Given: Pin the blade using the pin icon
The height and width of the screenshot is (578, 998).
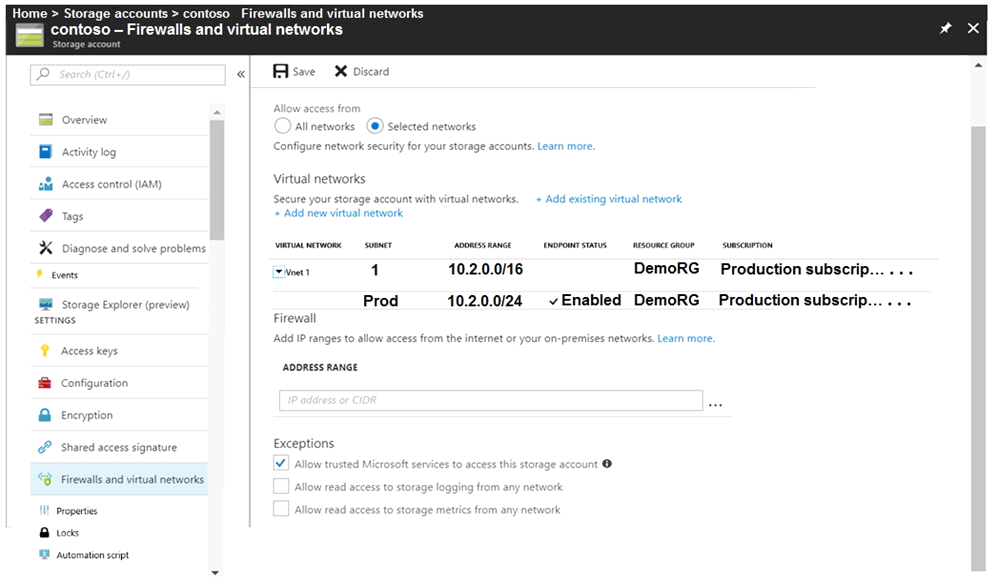Looking at the screenshot, I should [946, 28].
